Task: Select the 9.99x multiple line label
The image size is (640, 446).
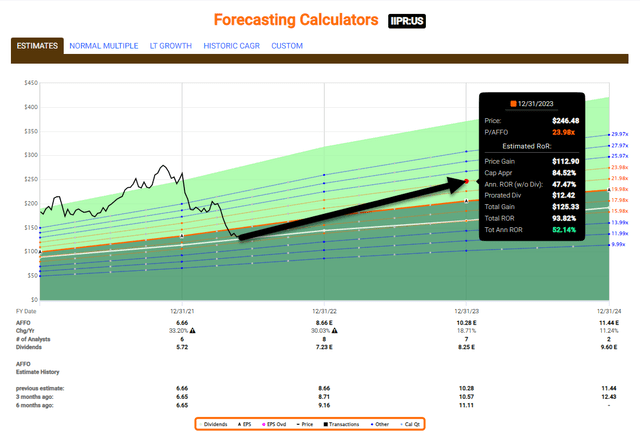Action: pos(619,244)
